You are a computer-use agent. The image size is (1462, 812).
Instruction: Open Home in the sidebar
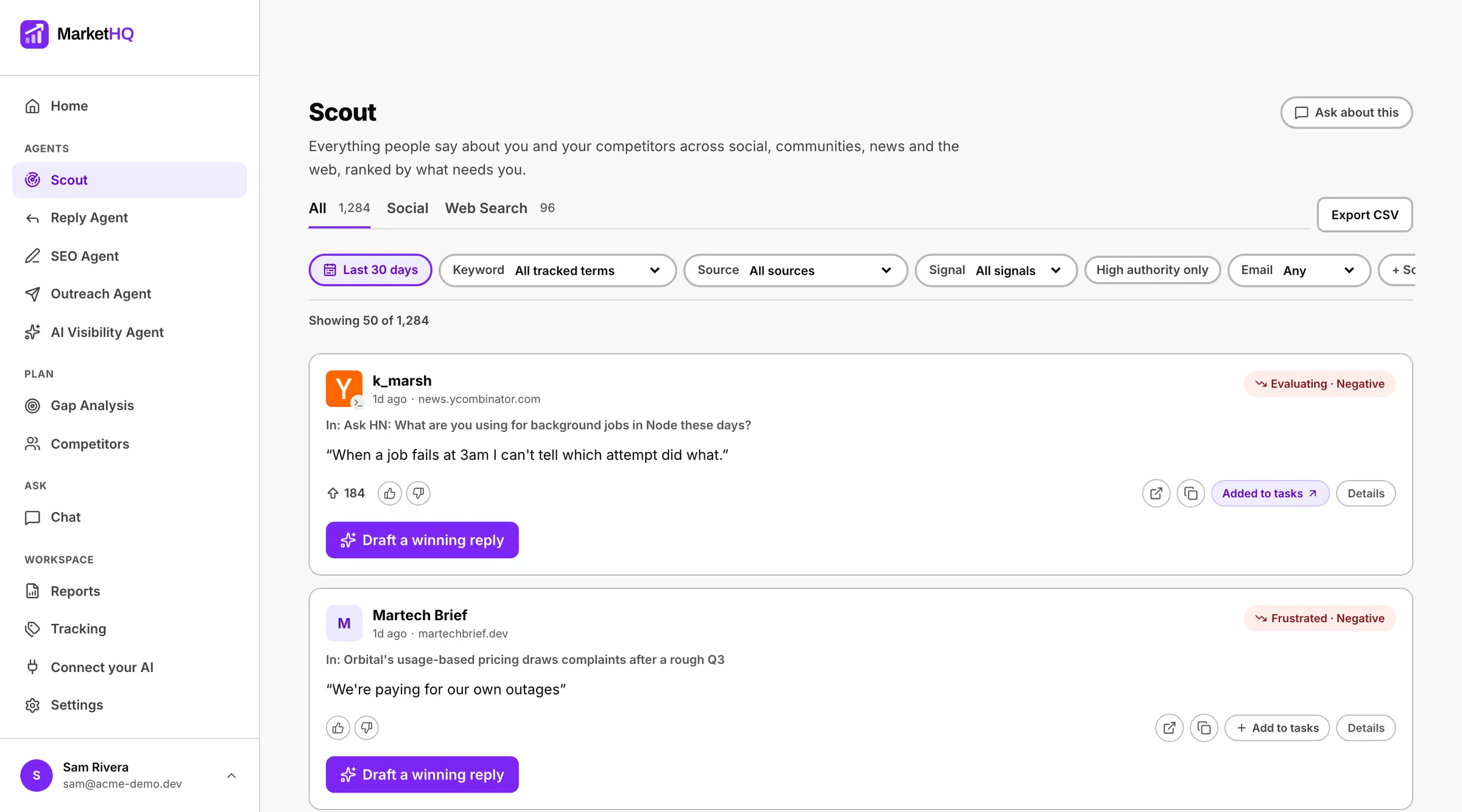[129, 106]
